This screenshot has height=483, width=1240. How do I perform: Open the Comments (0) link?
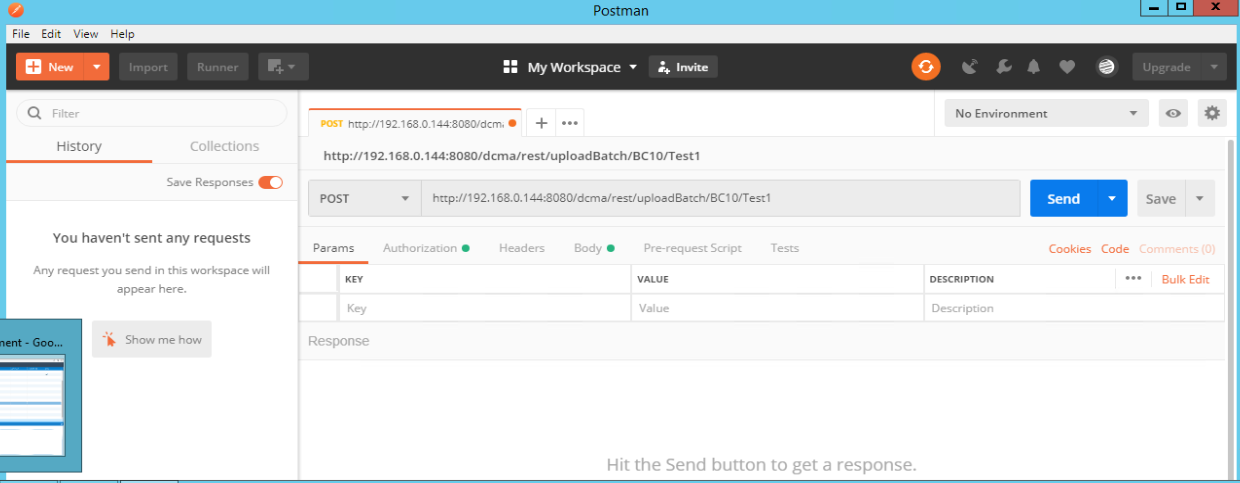1177,249
